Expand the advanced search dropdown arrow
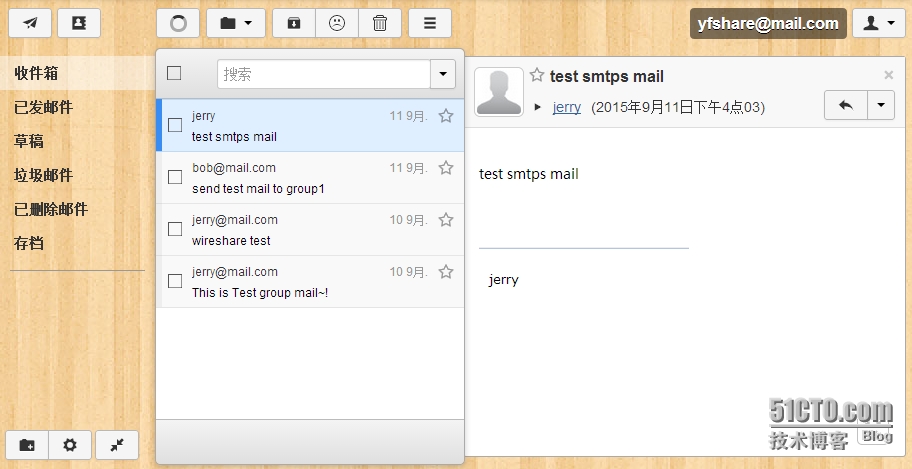 tap(443, 74)
